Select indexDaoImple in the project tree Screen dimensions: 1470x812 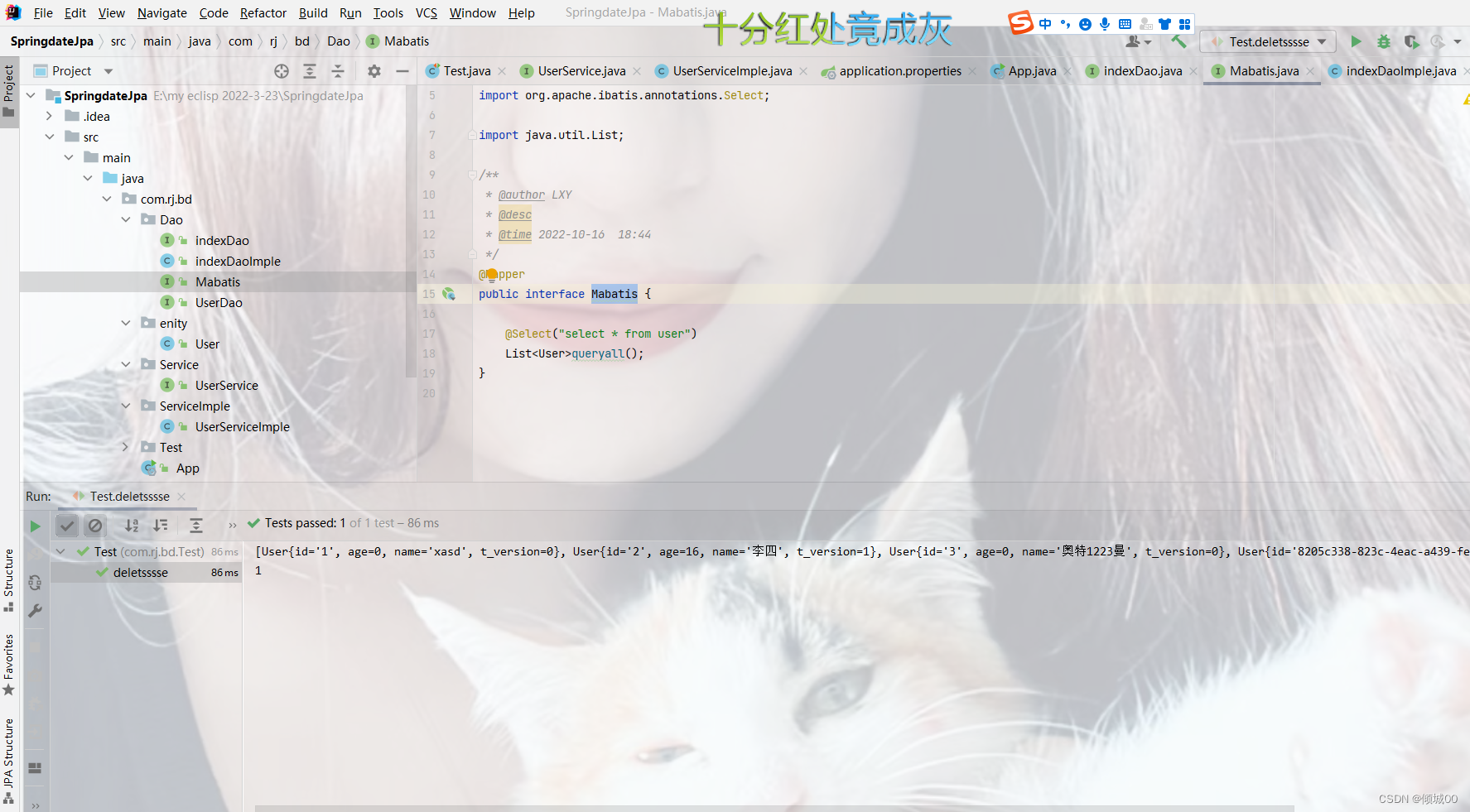238,261
